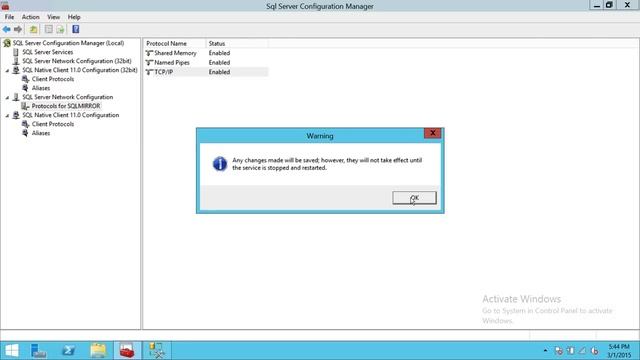
Task: Click the blue Help toolbar icon
Action: click(x=76, y=29)
